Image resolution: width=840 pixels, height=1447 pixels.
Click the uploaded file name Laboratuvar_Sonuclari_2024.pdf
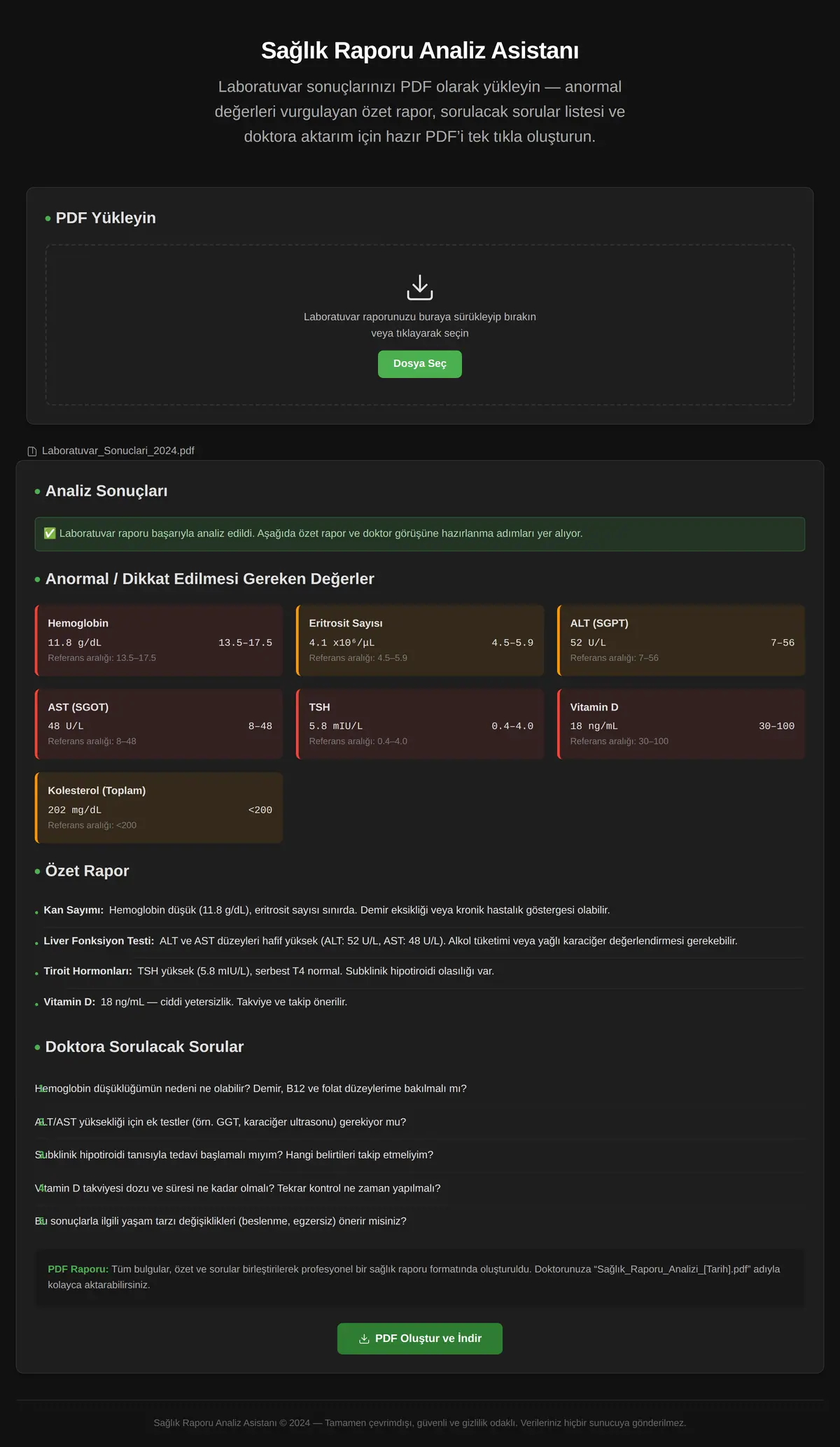click(118, 451)
